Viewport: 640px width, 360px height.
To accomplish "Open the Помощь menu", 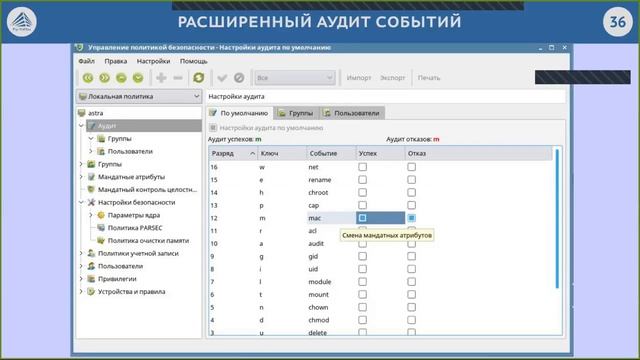I will pos(193,61).
